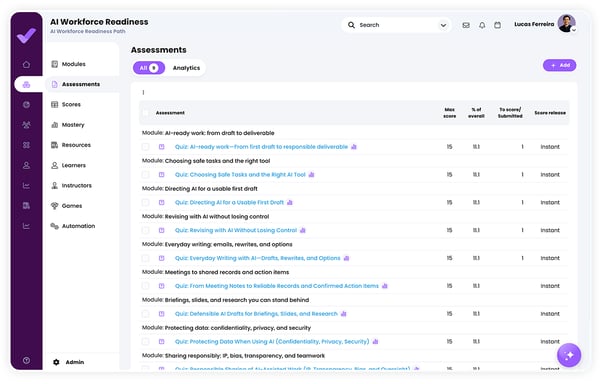The height and width of the screenshot is (384, 600).
Task: Click the analytics chart icon after Protecting Data quiz
Action: (375, 342)
